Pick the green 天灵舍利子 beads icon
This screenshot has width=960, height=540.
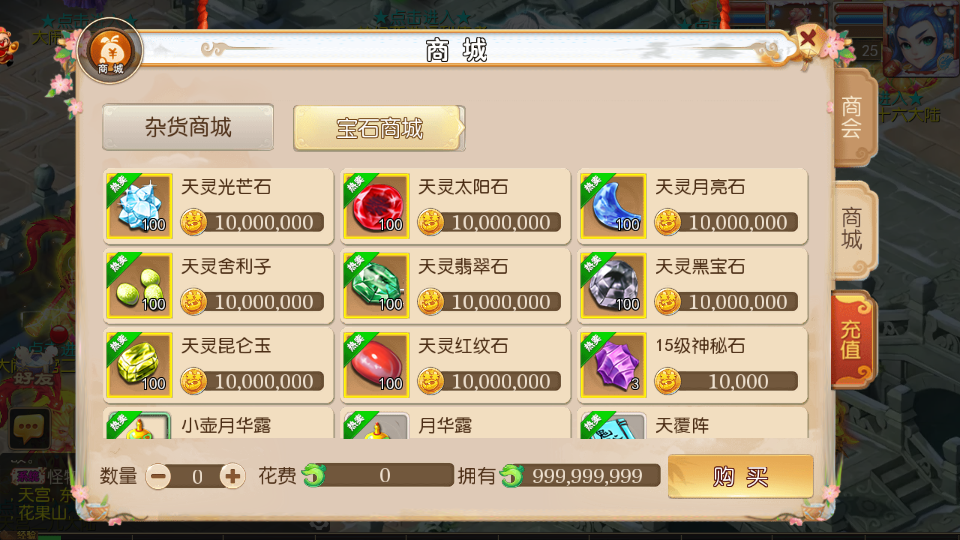pyautogui.click(x=139, y=285)
